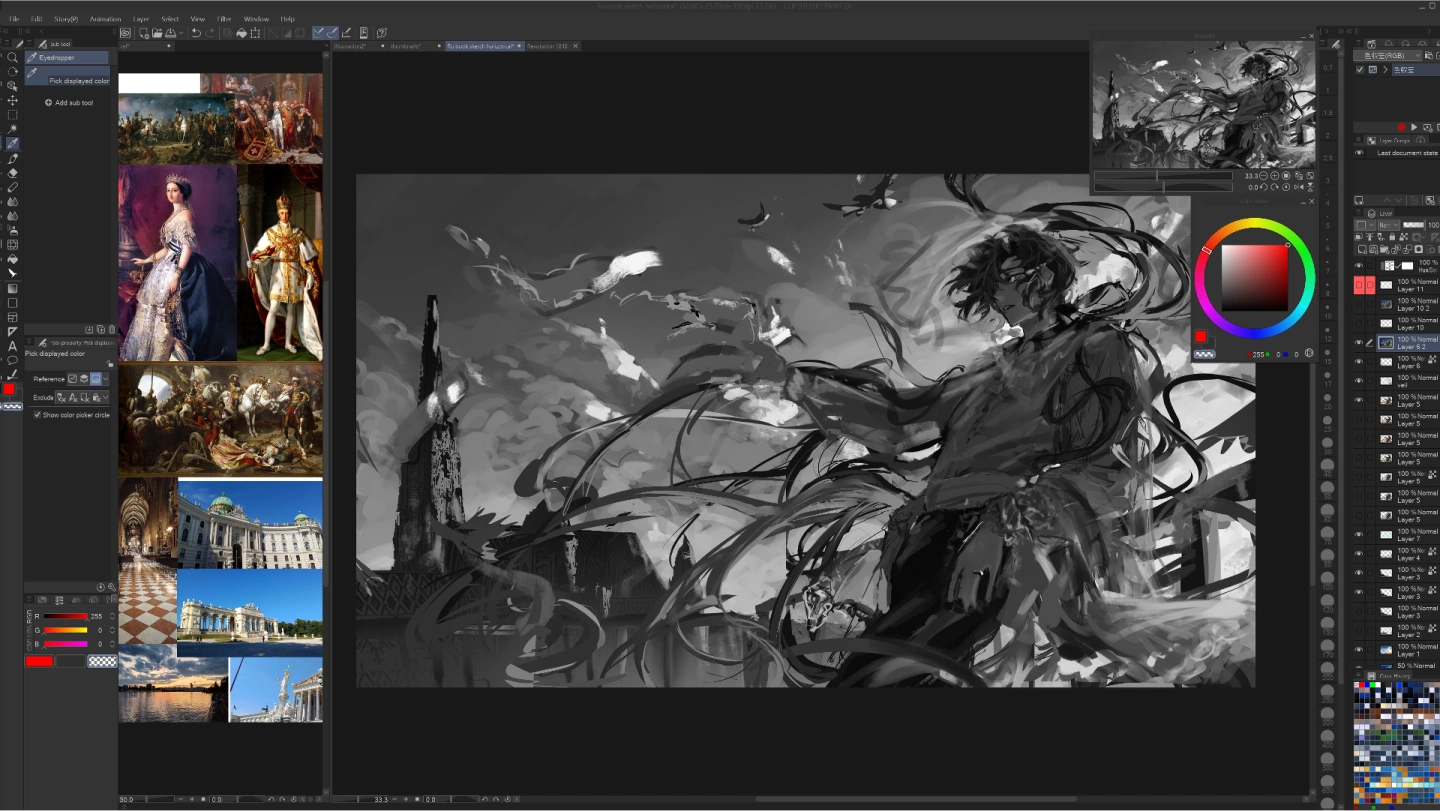Hide the Layer 4 layer
Screen dimensions: 1440x811
tap(1359, 553)
